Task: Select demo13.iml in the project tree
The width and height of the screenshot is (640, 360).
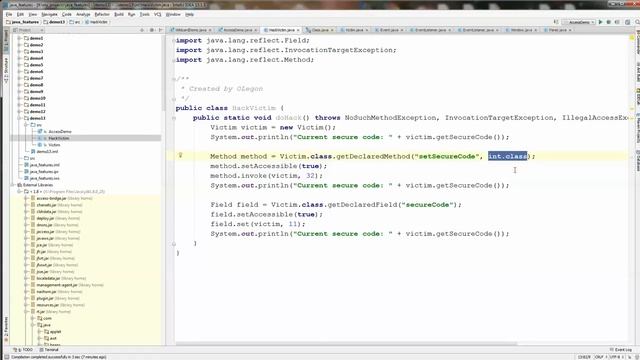Action: [47, 151]
